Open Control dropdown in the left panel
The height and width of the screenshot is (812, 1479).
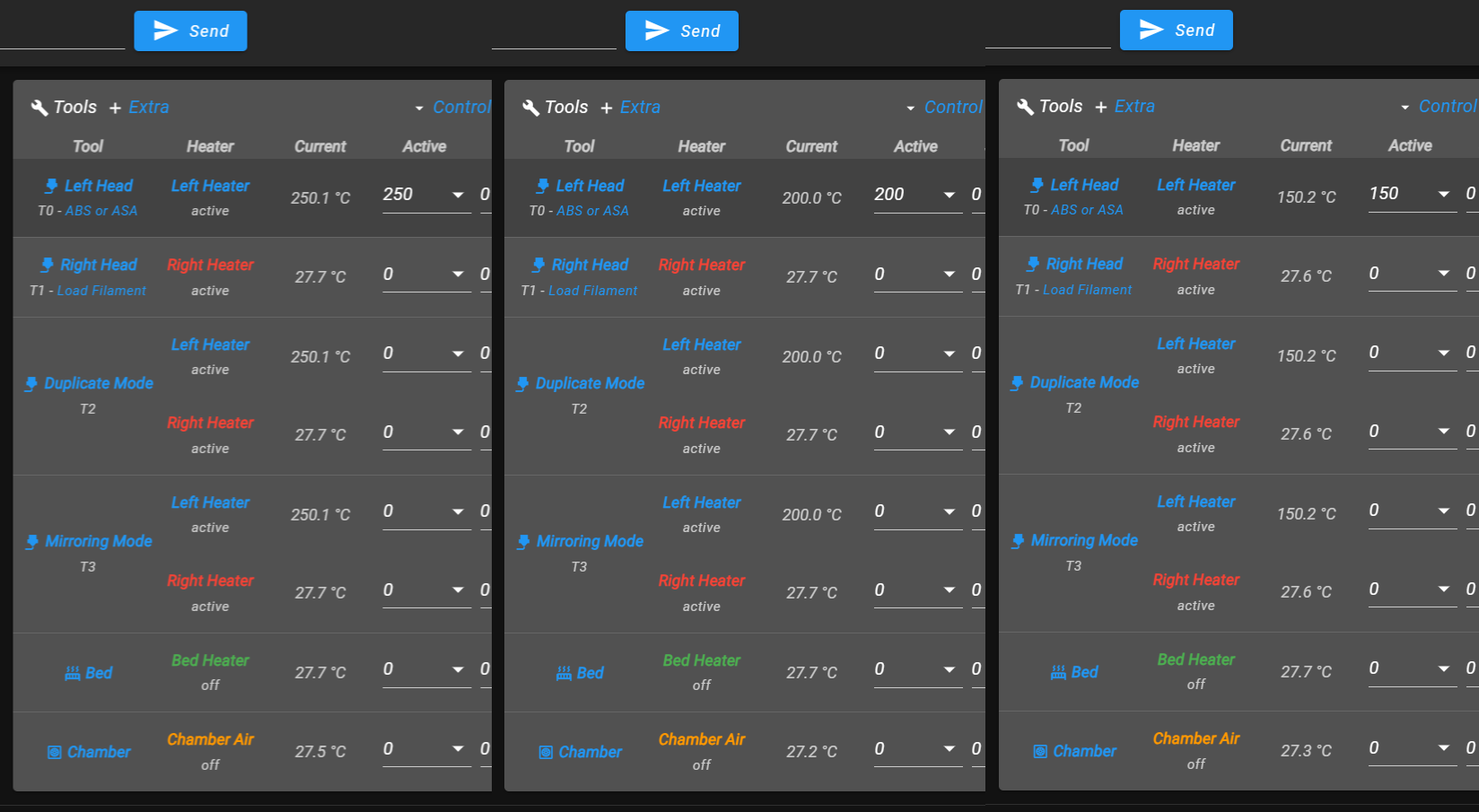[453, 108]
